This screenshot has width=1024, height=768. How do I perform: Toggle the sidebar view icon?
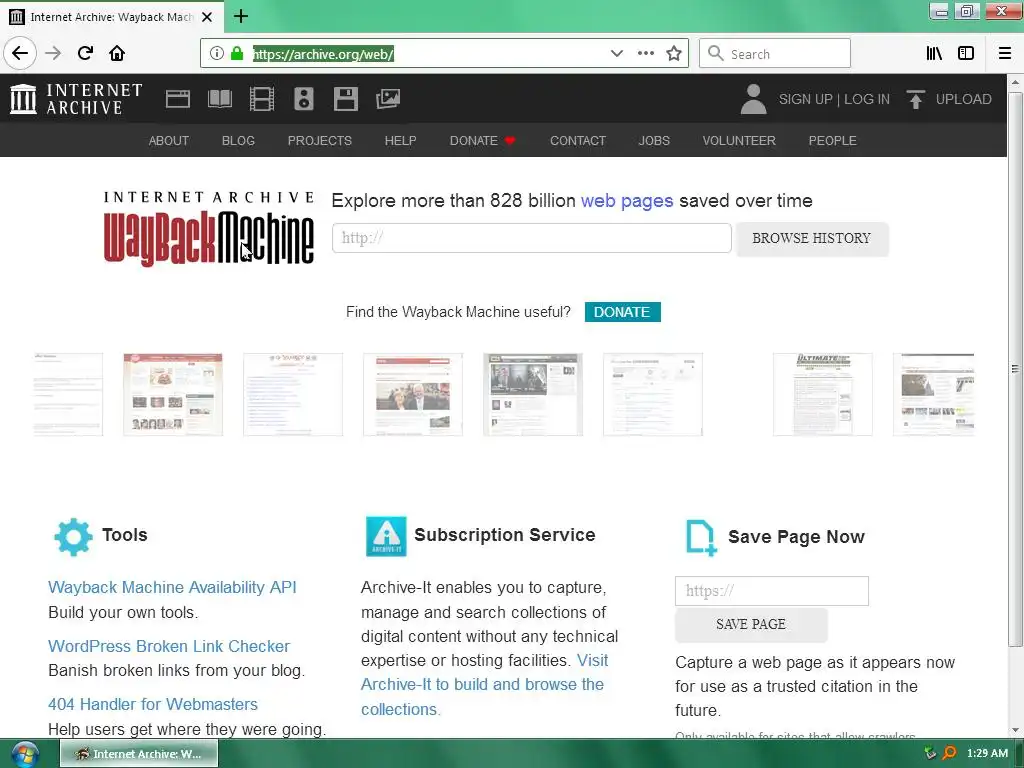[x=966, y=54]
